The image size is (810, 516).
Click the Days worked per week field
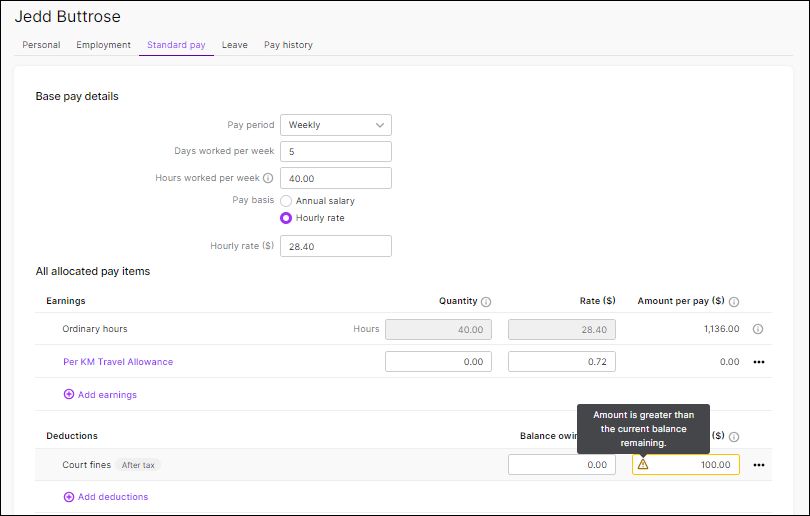tap(335, 152)
